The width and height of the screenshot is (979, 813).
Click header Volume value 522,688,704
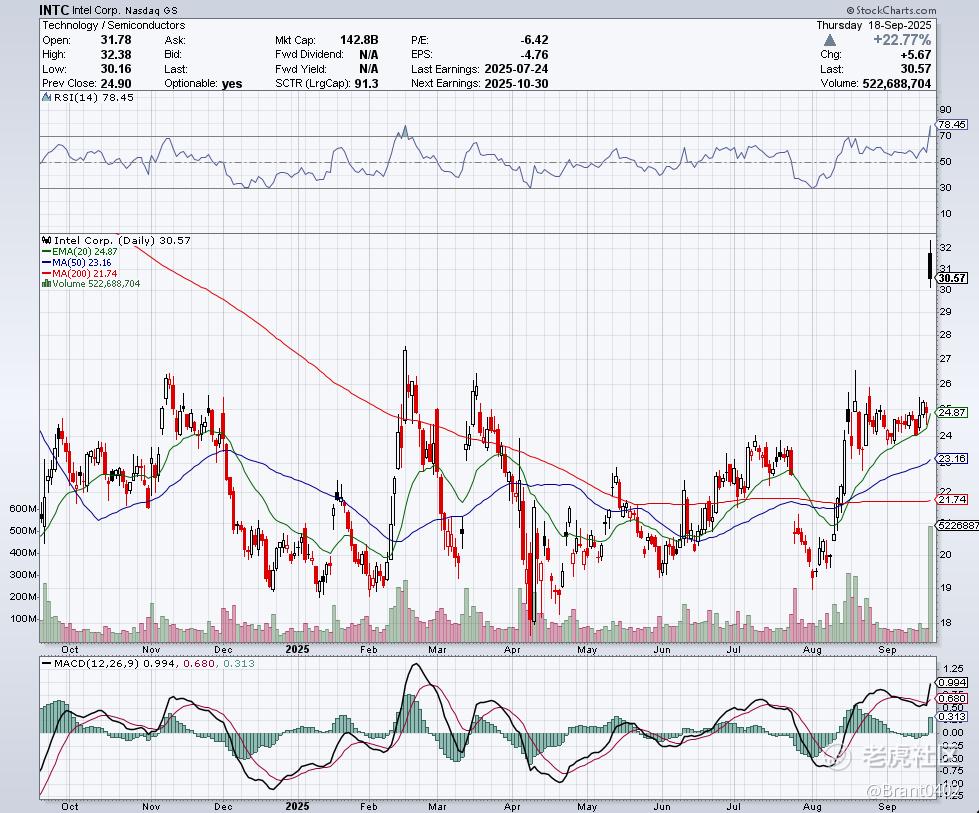[x=897, y=83]
